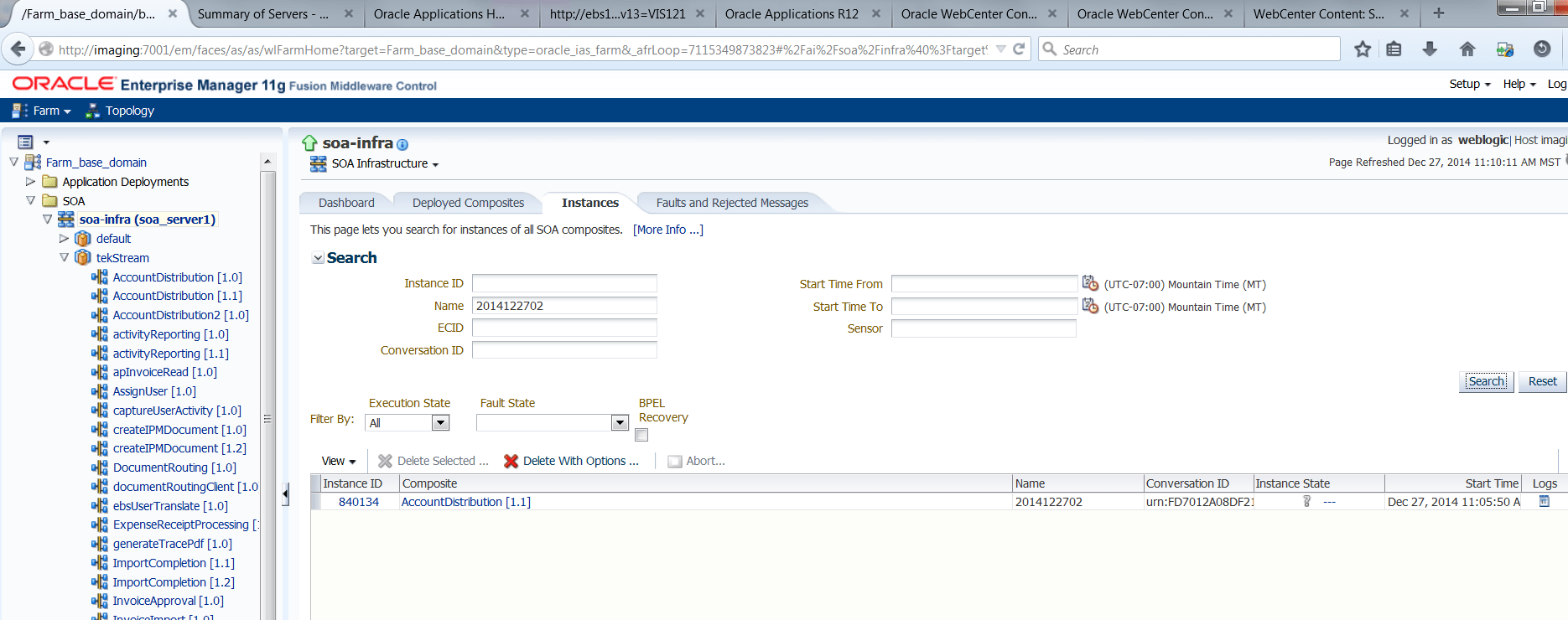The width and height of the screenshot is (1568, 620).
Task: Expand the default partition node
Action: (x=64, y=239)
